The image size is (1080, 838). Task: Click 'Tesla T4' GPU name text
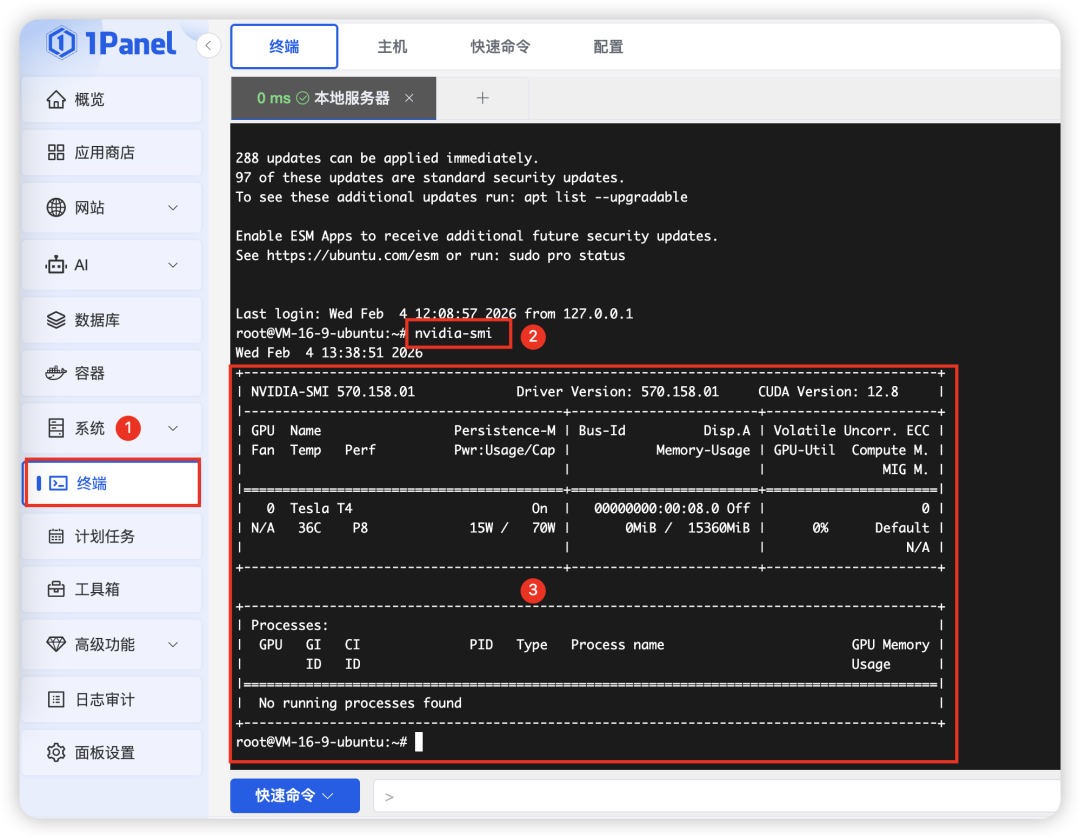coord(321,508)
